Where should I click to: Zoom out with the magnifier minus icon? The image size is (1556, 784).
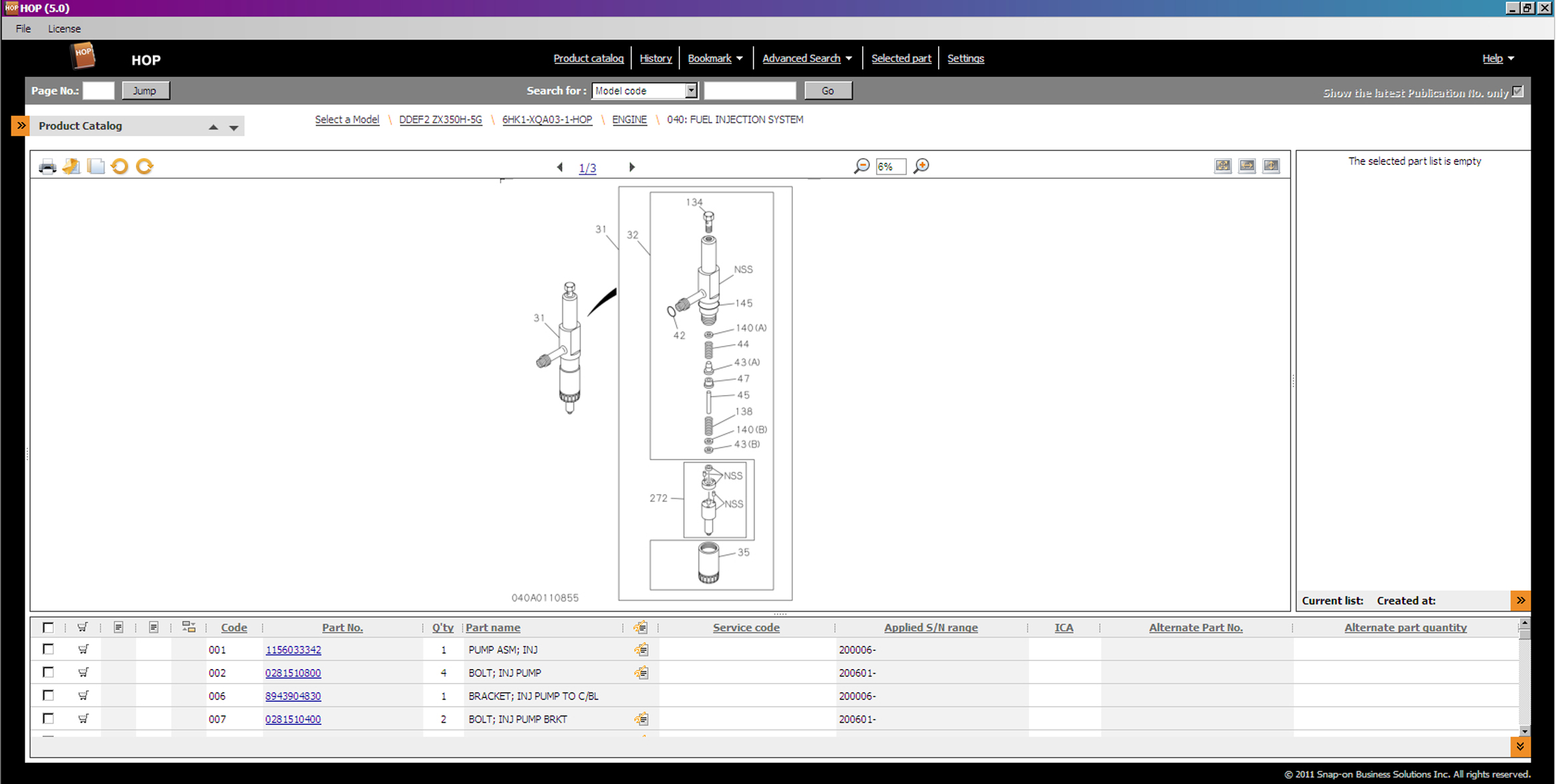pos(861,166)
